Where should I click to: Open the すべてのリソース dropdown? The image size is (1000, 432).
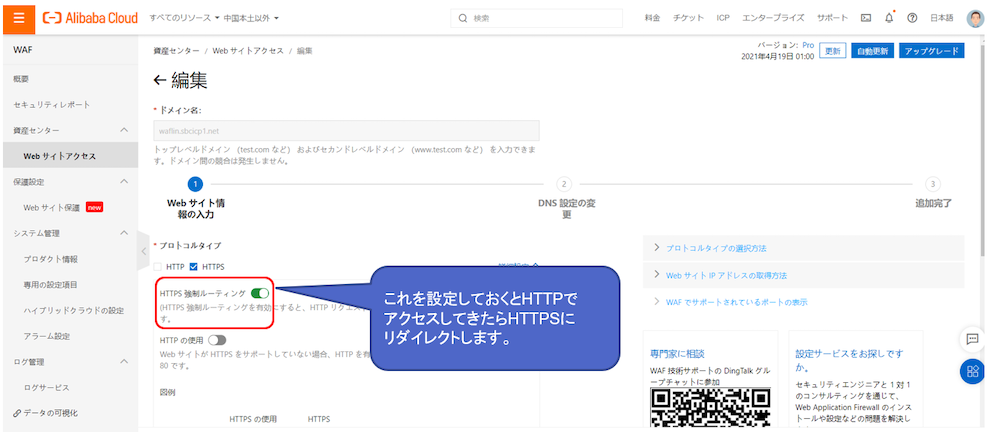point(184,18)
